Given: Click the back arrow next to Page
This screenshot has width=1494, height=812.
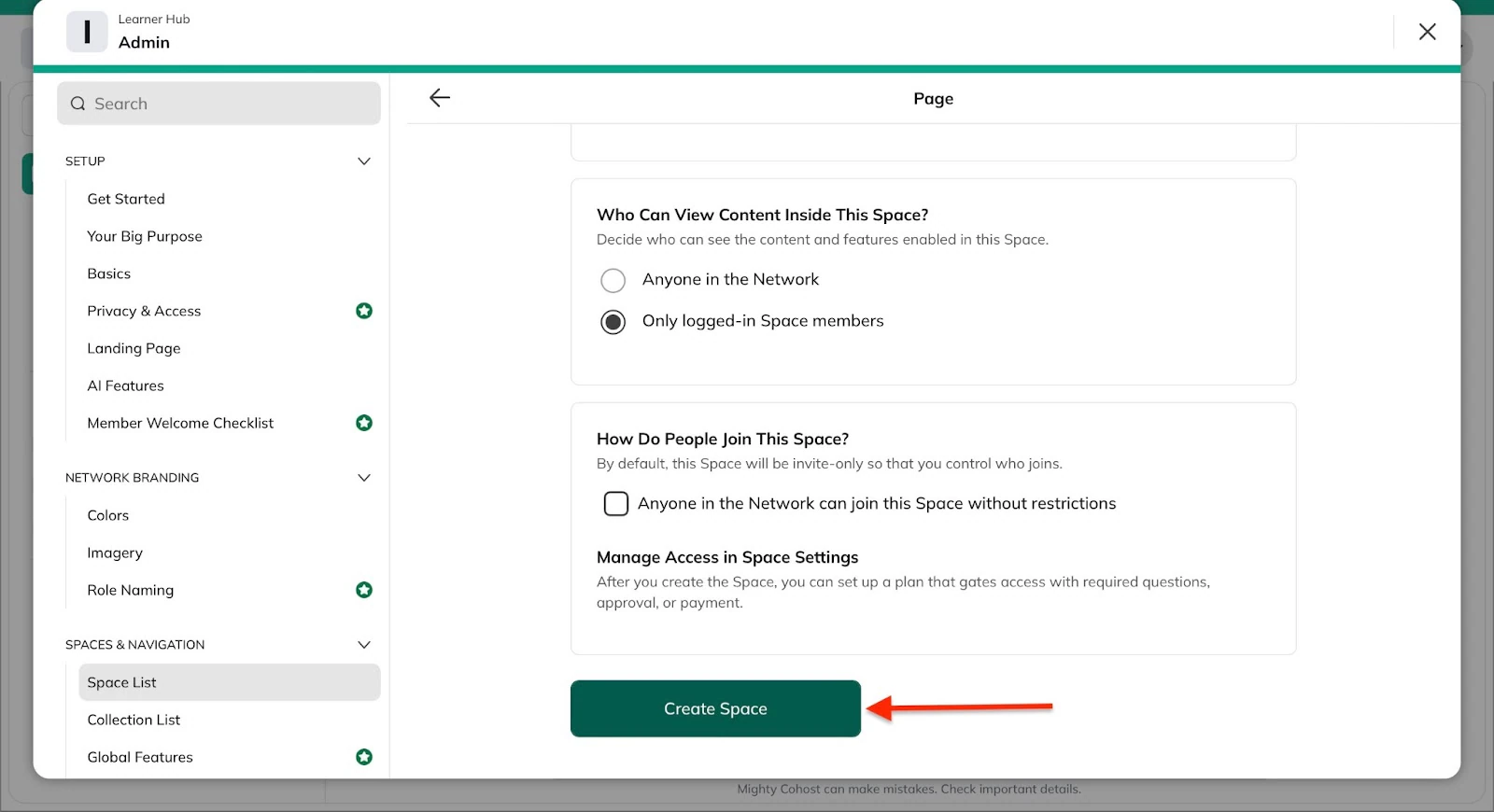Looking at the screenshot, I should [440, 98].
